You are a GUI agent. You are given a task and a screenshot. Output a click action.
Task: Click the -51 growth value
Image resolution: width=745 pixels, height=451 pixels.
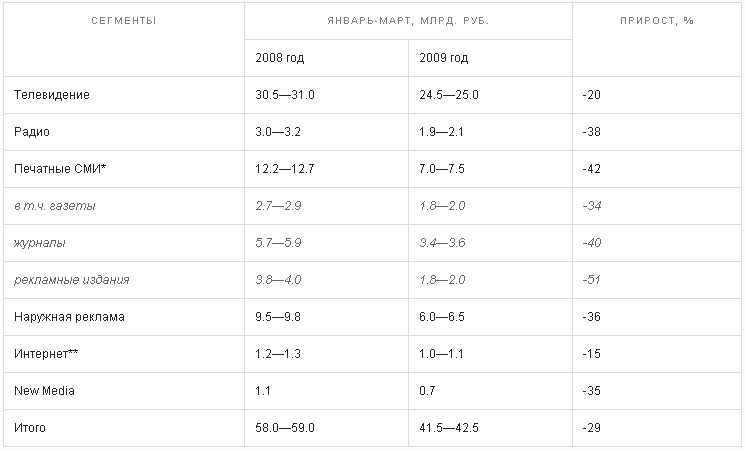tap(592, 280)
